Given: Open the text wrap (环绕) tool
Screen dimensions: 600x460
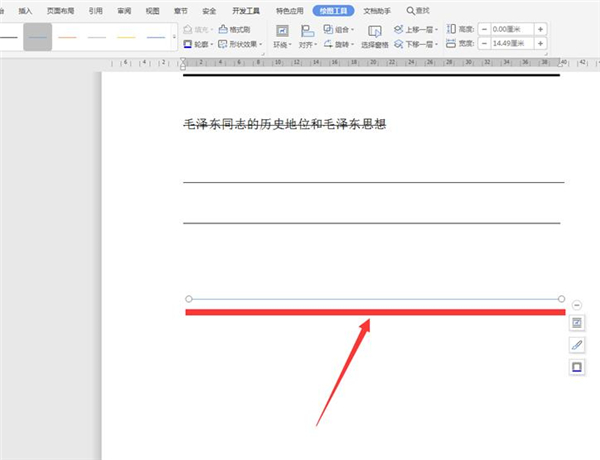Looking at the screenshot, I should pos(282,37).
